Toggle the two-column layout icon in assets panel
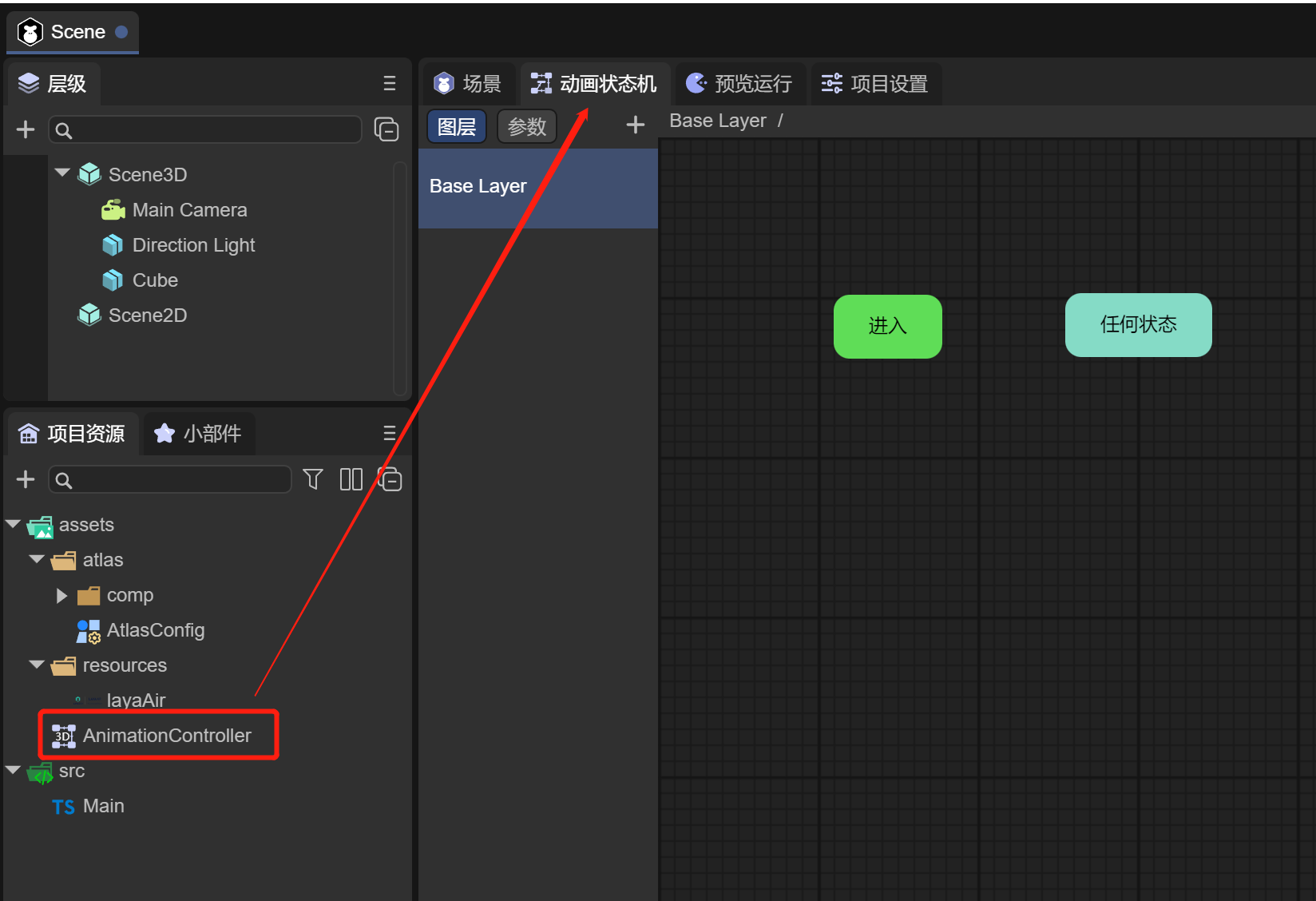Screen dimensions: 1316x901 coord(351,479)
